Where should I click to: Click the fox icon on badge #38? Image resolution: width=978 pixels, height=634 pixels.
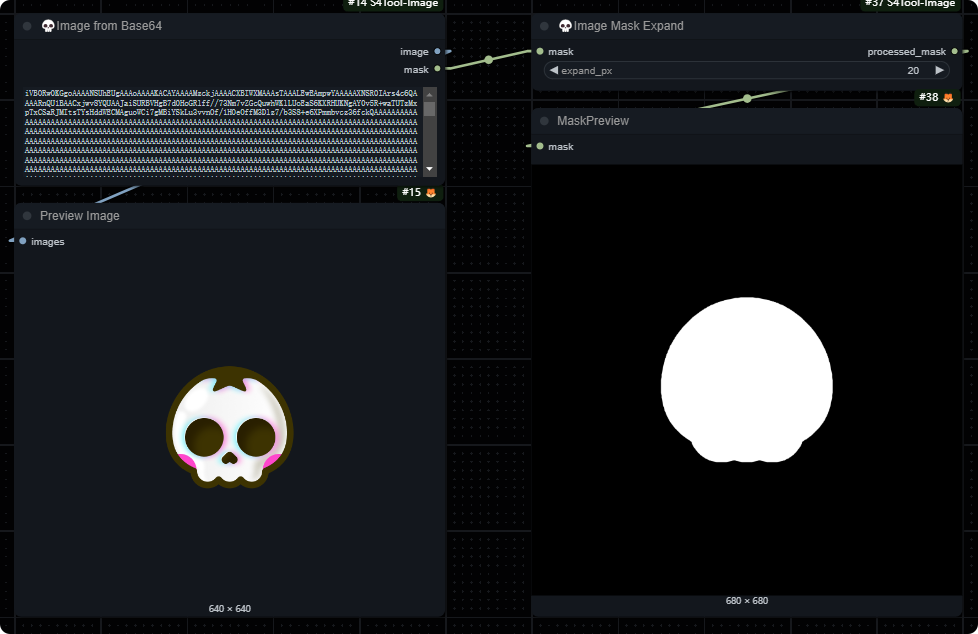[x=948, y=98]
